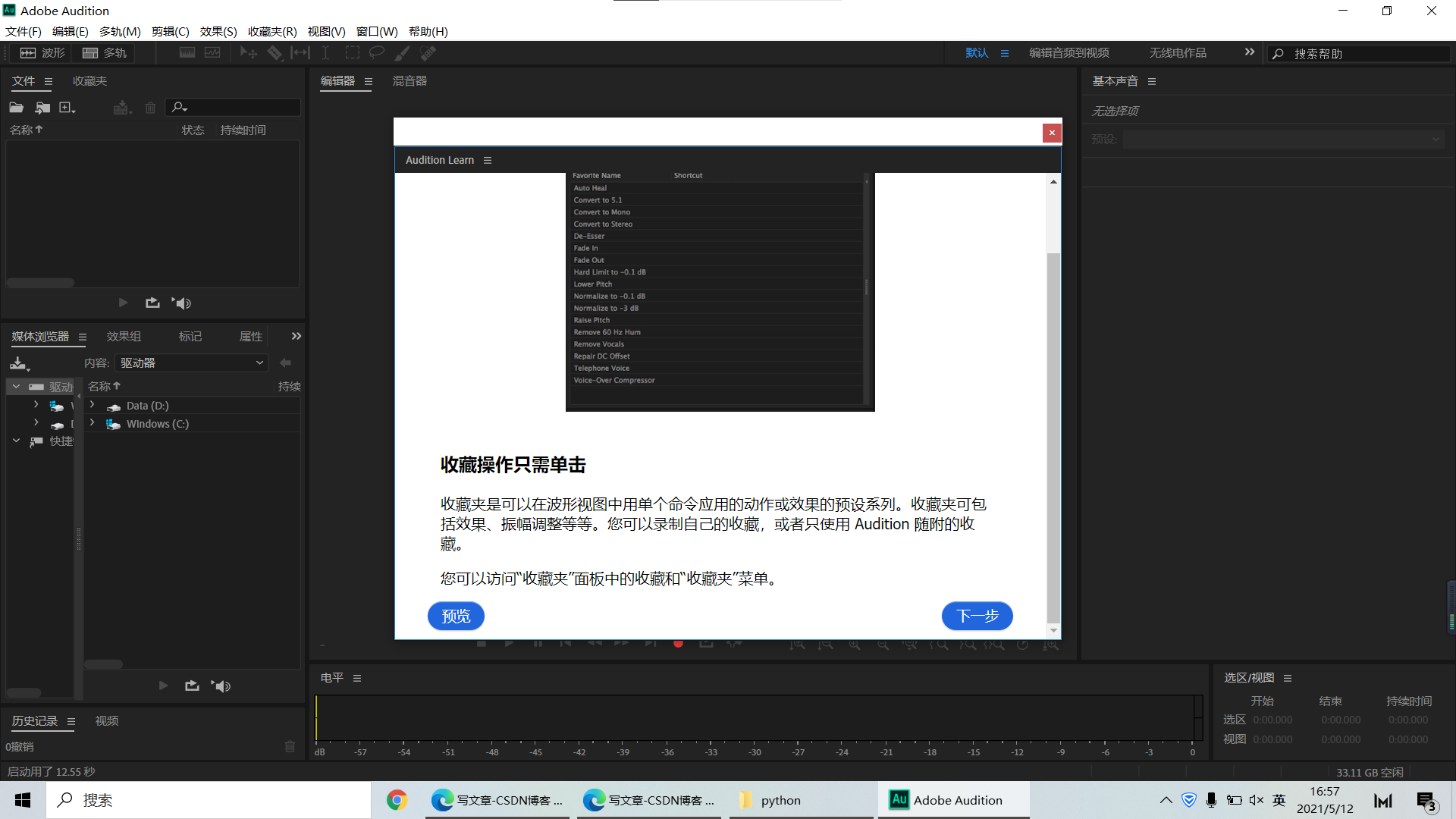Open the 内容 驱动器 dropdown
Viewport: 1456px width, 819px height.
click(192, 363)
